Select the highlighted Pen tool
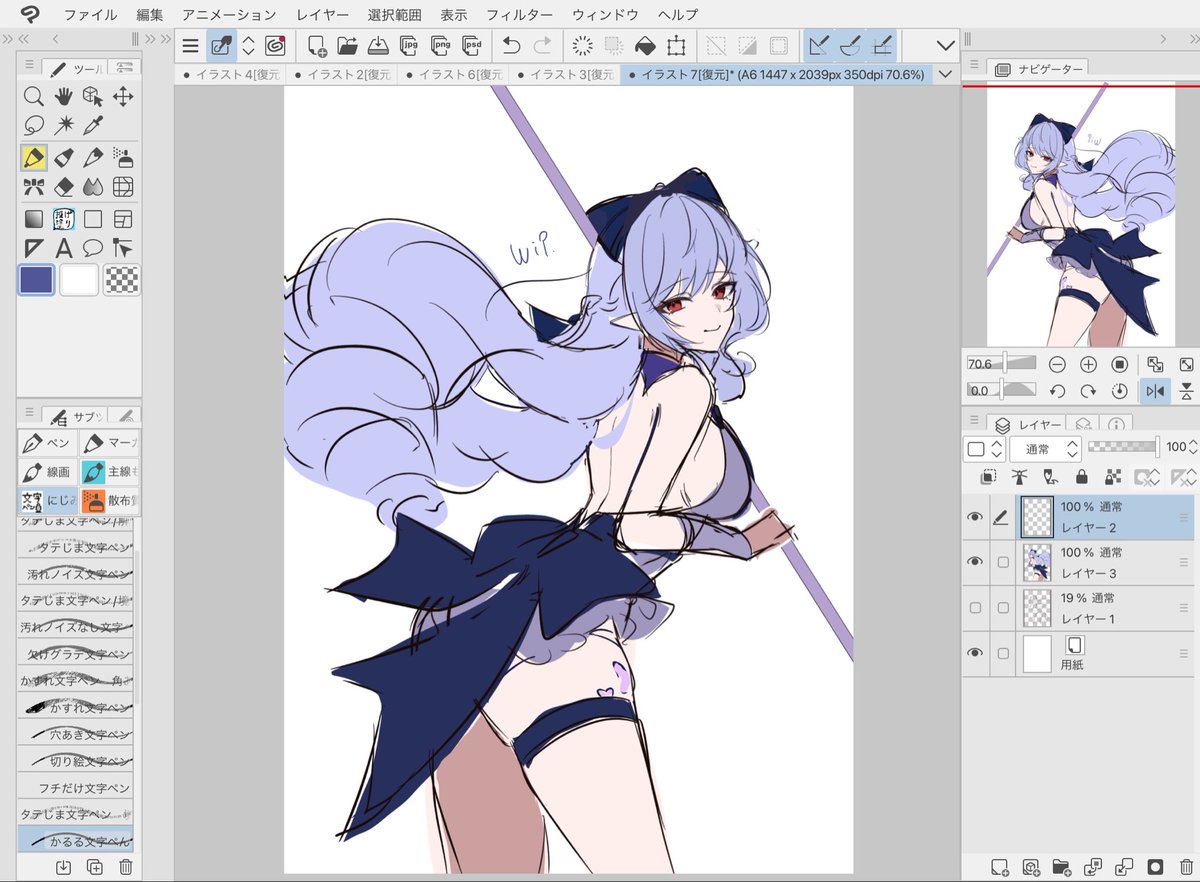Screen dimensions: 1200x882 [33, 157]
